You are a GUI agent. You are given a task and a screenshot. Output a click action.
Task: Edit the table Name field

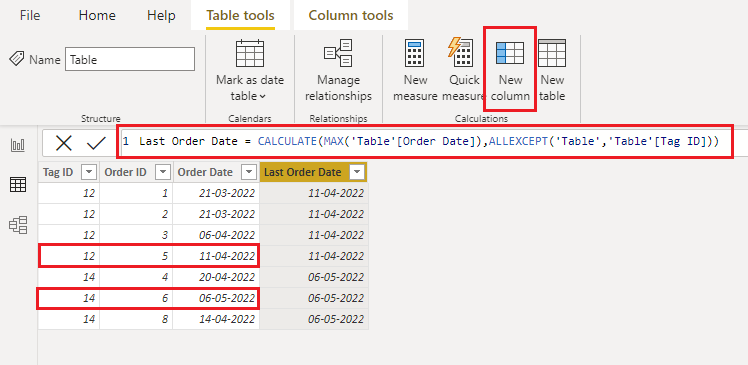click(x=130, y=59)
